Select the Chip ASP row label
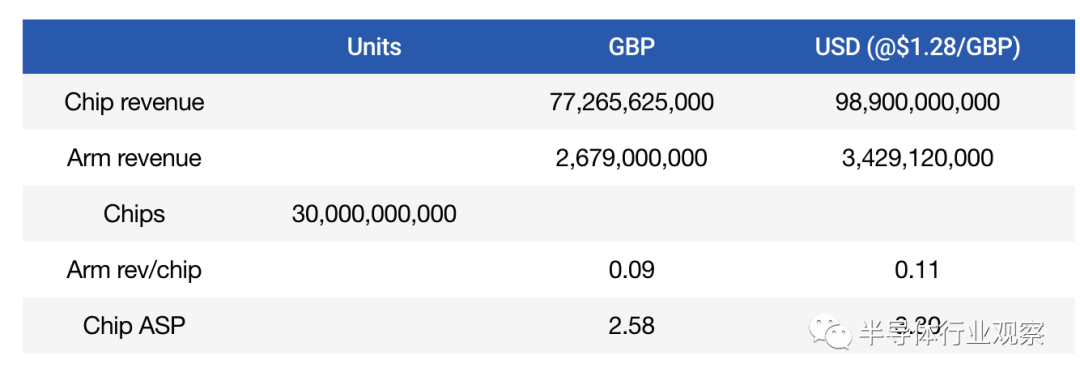The height and width of the screenshot is (381, 1080). pyautogui.click(x=134, y=325)
